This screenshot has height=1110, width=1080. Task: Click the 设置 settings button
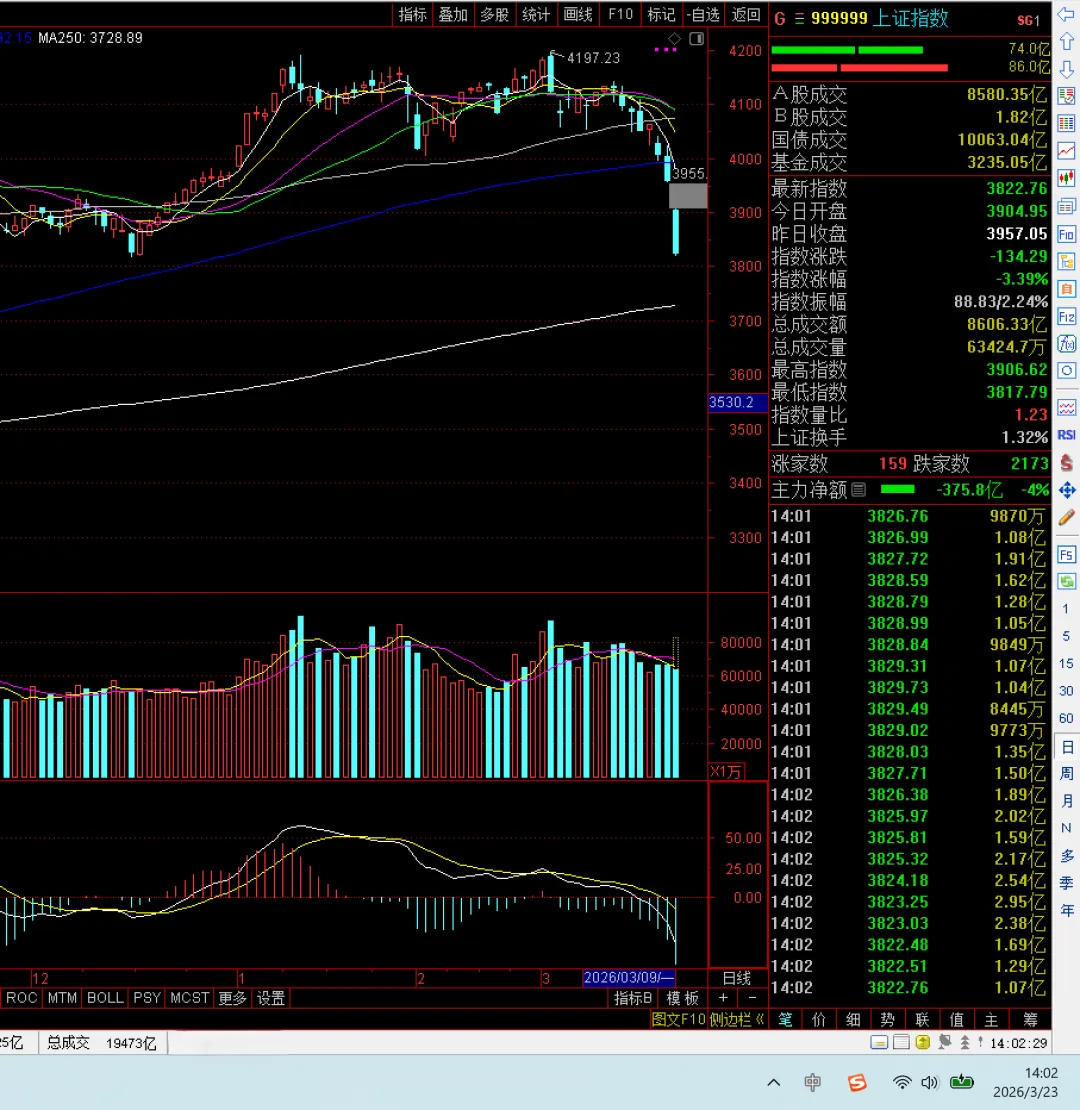pos(271,998)
